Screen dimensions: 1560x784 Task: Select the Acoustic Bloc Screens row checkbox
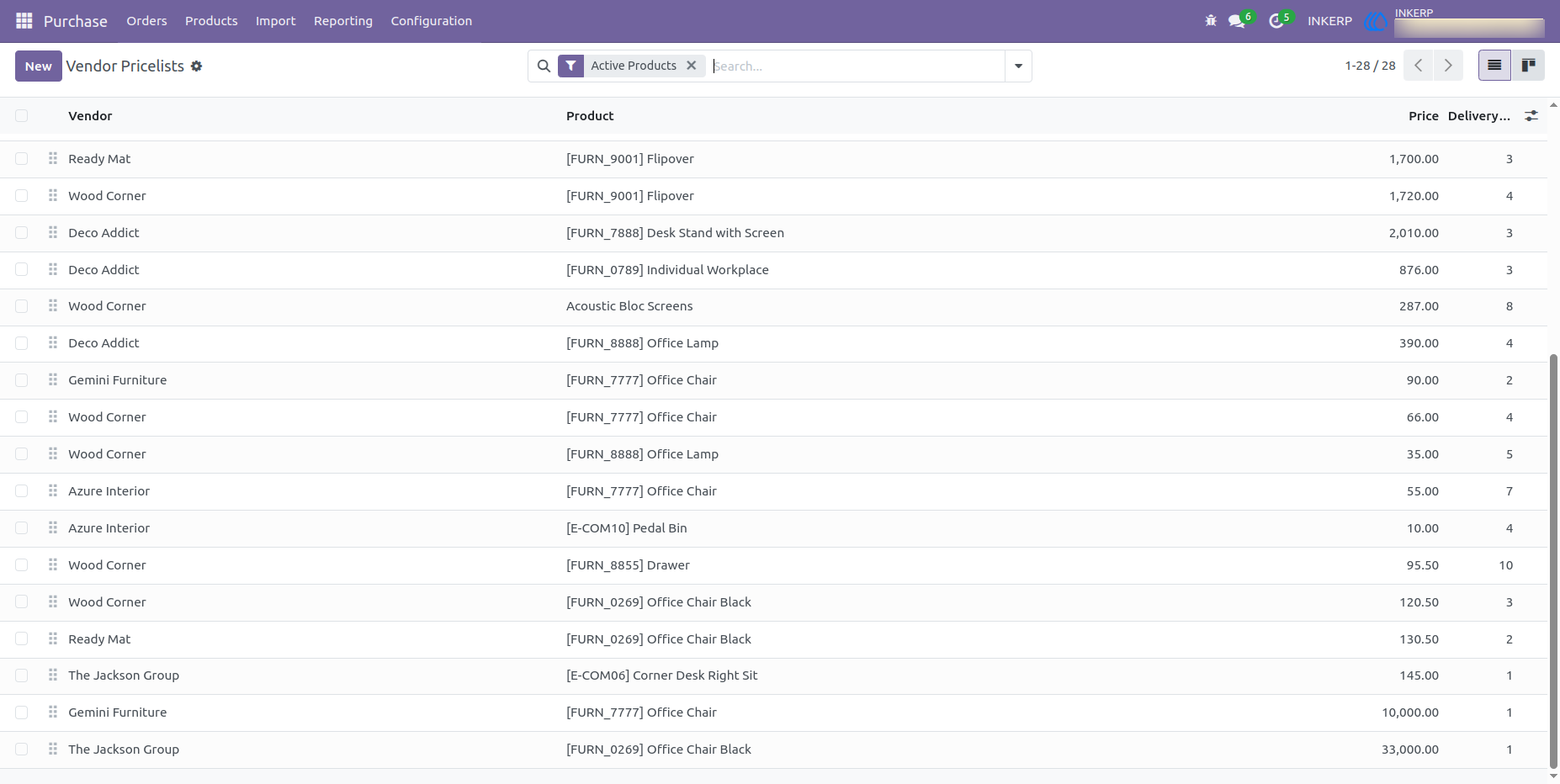(22, 306)
